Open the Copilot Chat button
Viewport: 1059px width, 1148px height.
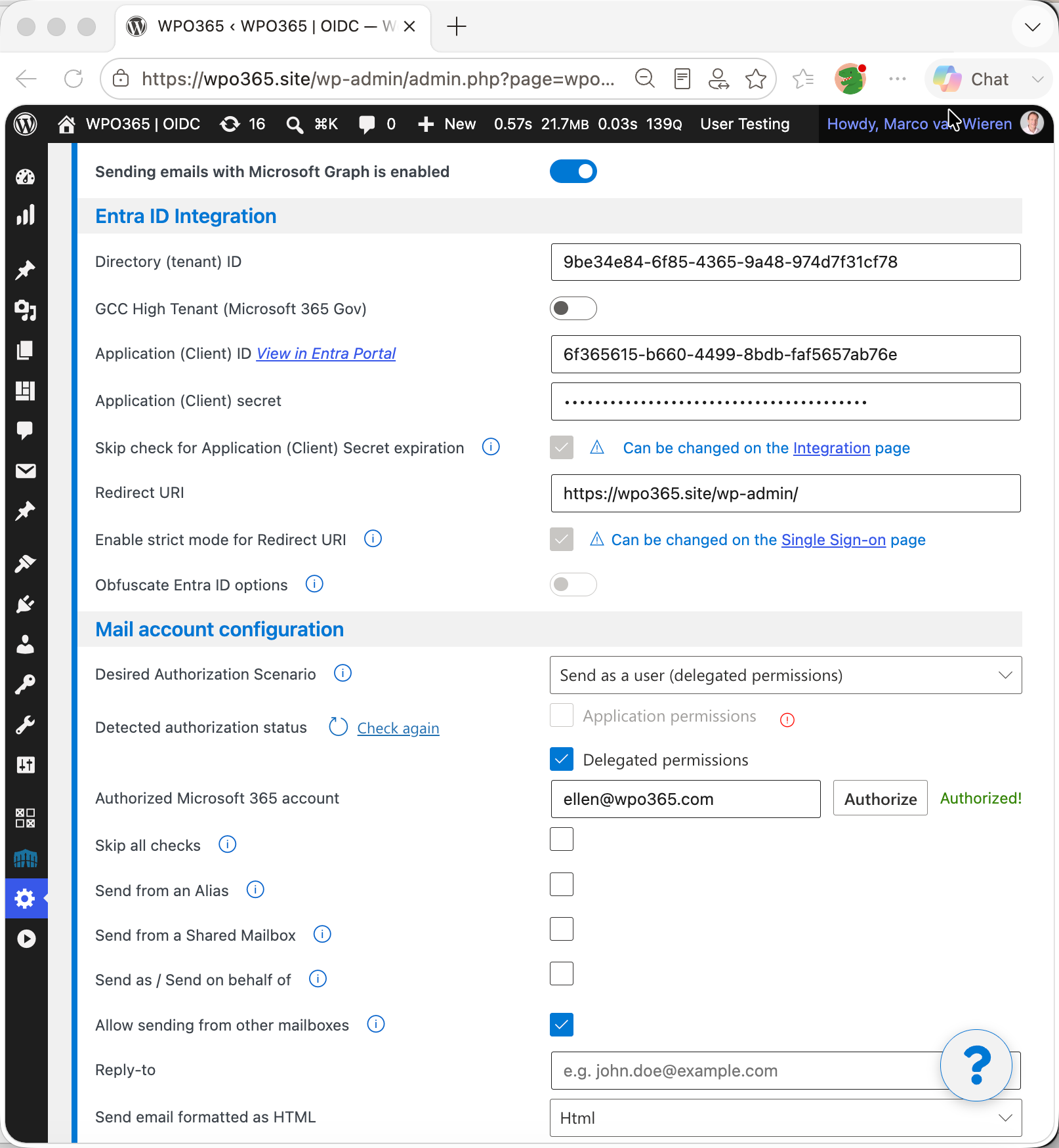coord(972,79)
